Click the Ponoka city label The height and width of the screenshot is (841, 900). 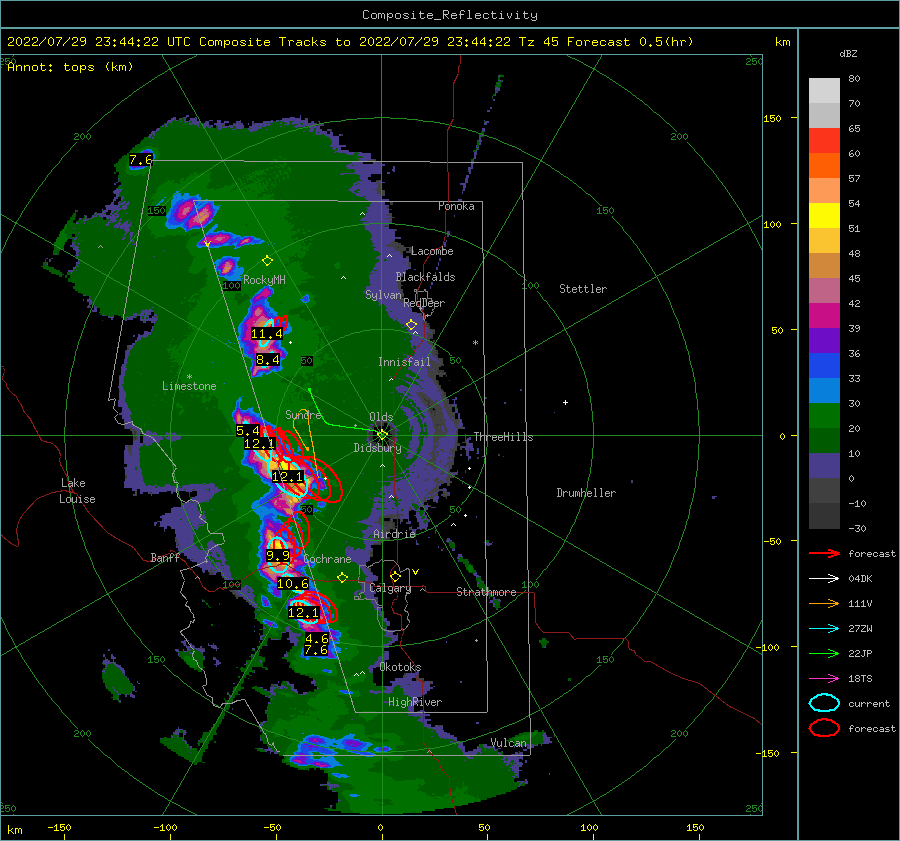point(456,206)
